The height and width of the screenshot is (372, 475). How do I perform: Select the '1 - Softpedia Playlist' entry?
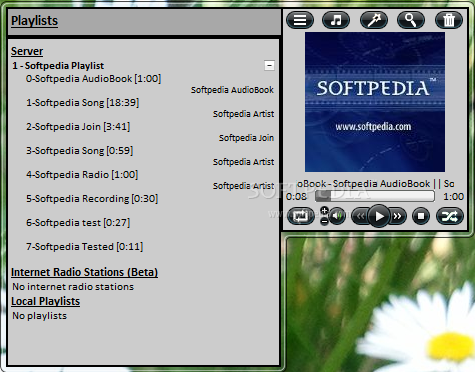click(58, 66)
